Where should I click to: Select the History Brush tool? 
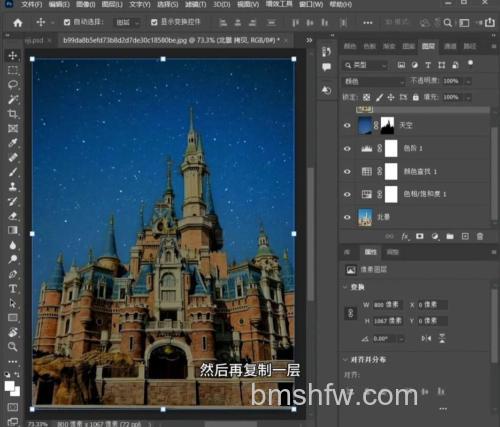coord(13,201)
